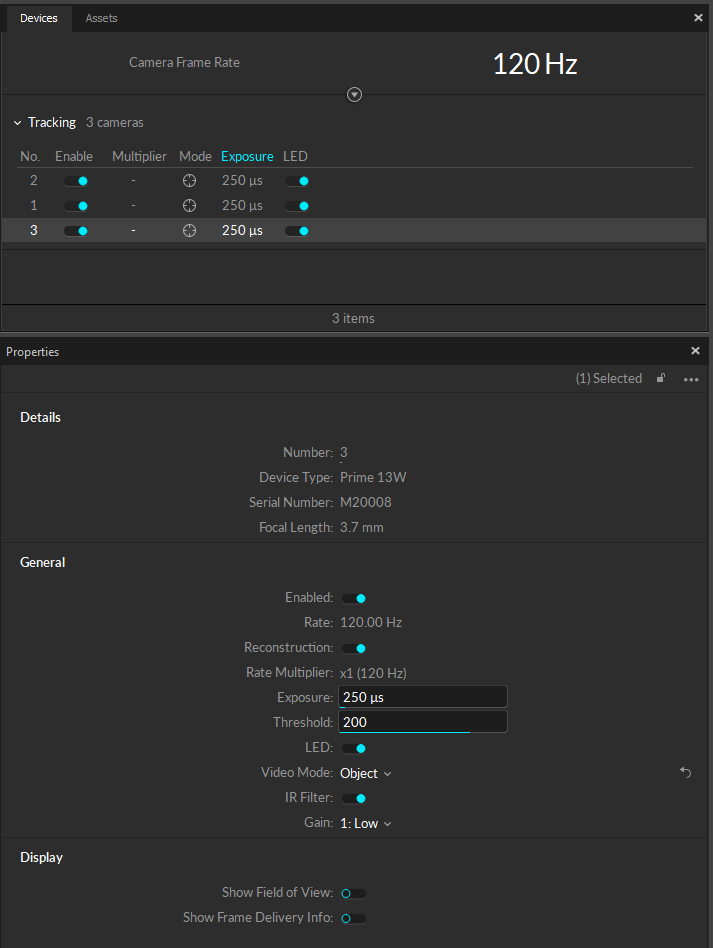Open the Properties options ellipsis menu
Screen dimensions: 713x948
click(690, 378)
